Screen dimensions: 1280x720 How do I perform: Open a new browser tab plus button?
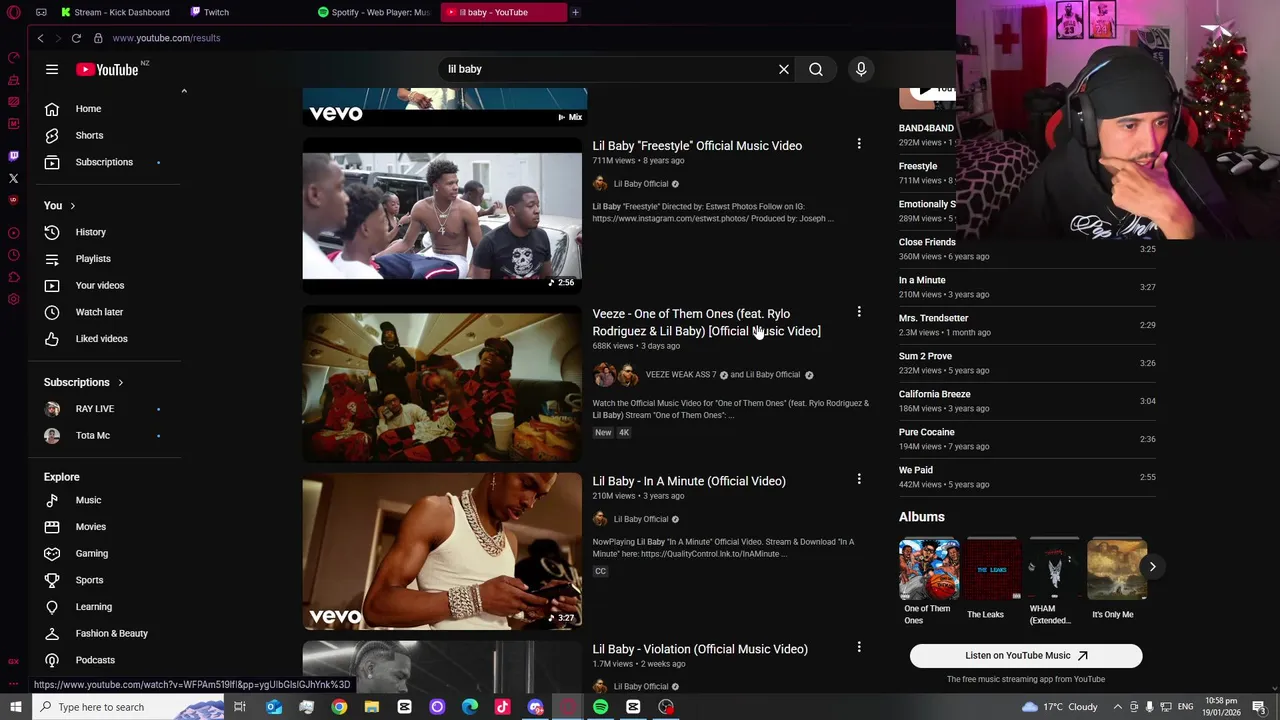pyautogui.click(x=575, y=12)
